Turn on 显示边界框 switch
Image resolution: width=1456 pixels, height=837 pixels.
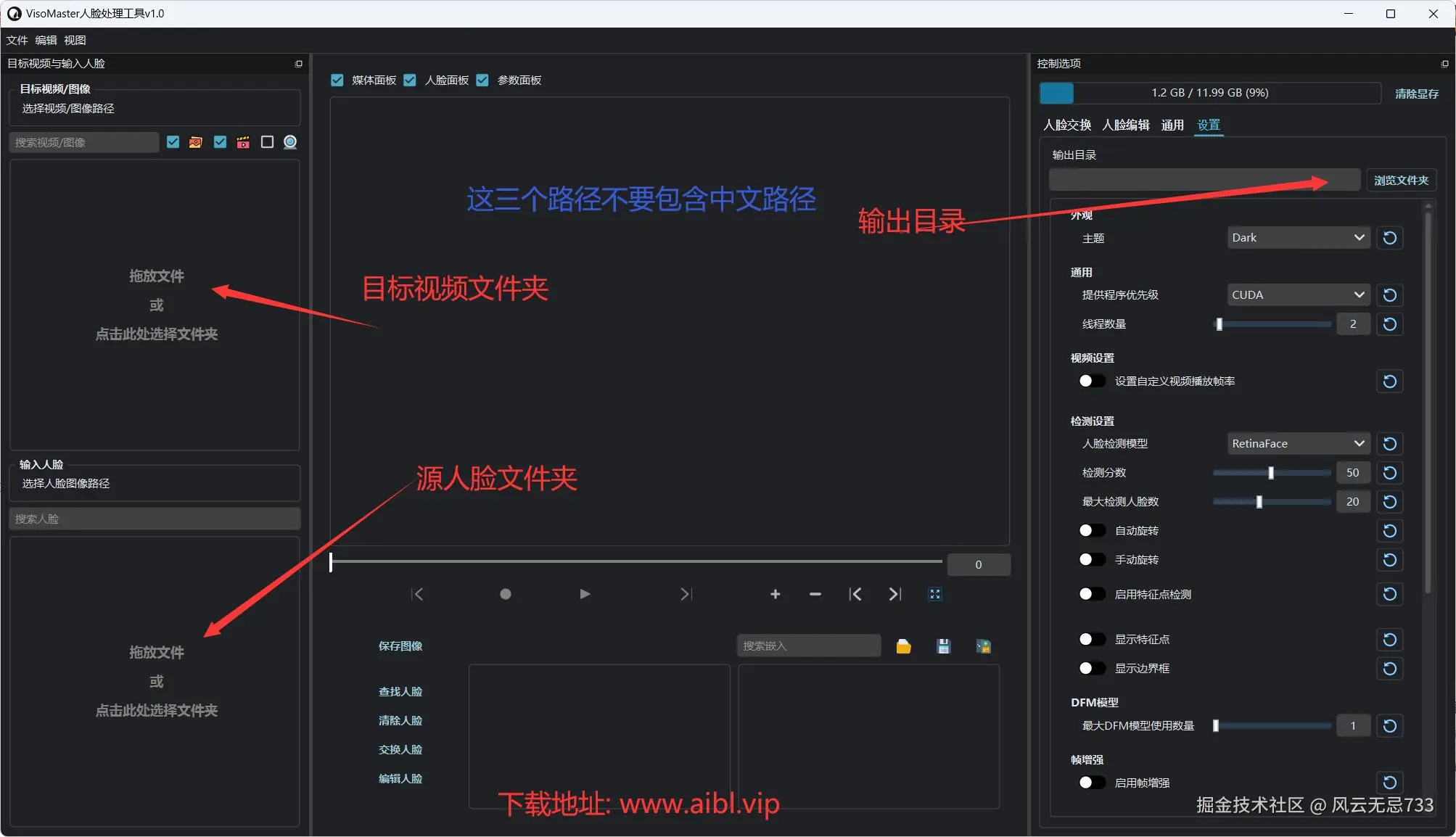tap(1091, 668)
